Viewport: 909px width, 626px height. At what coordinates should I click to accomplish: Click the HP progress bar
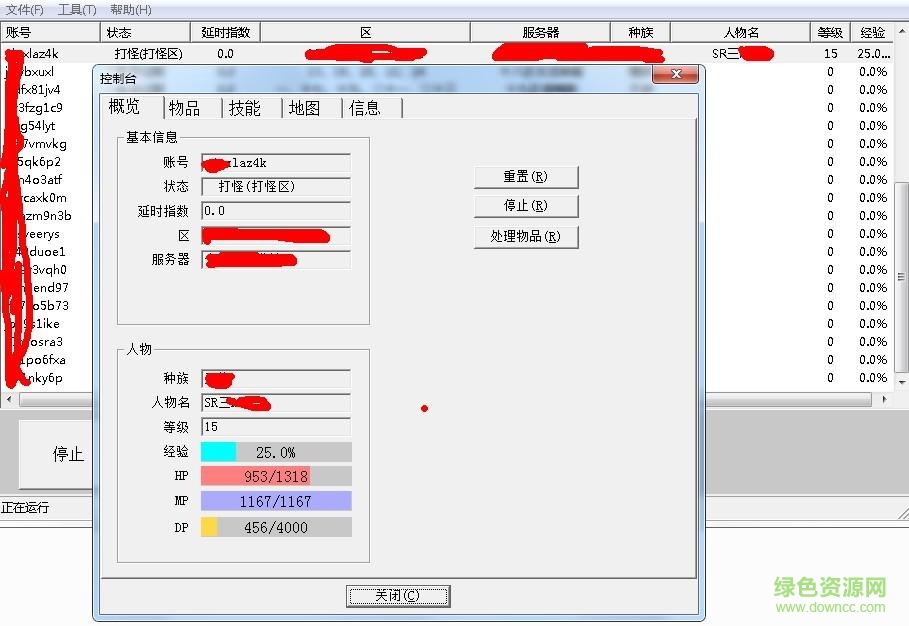point(276,475)
